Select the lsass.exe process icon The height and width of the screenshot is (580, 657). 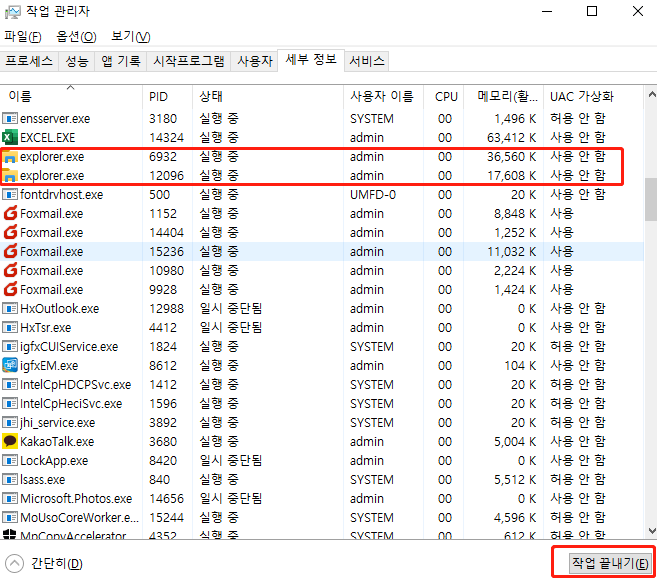click(x=11, y=479)
